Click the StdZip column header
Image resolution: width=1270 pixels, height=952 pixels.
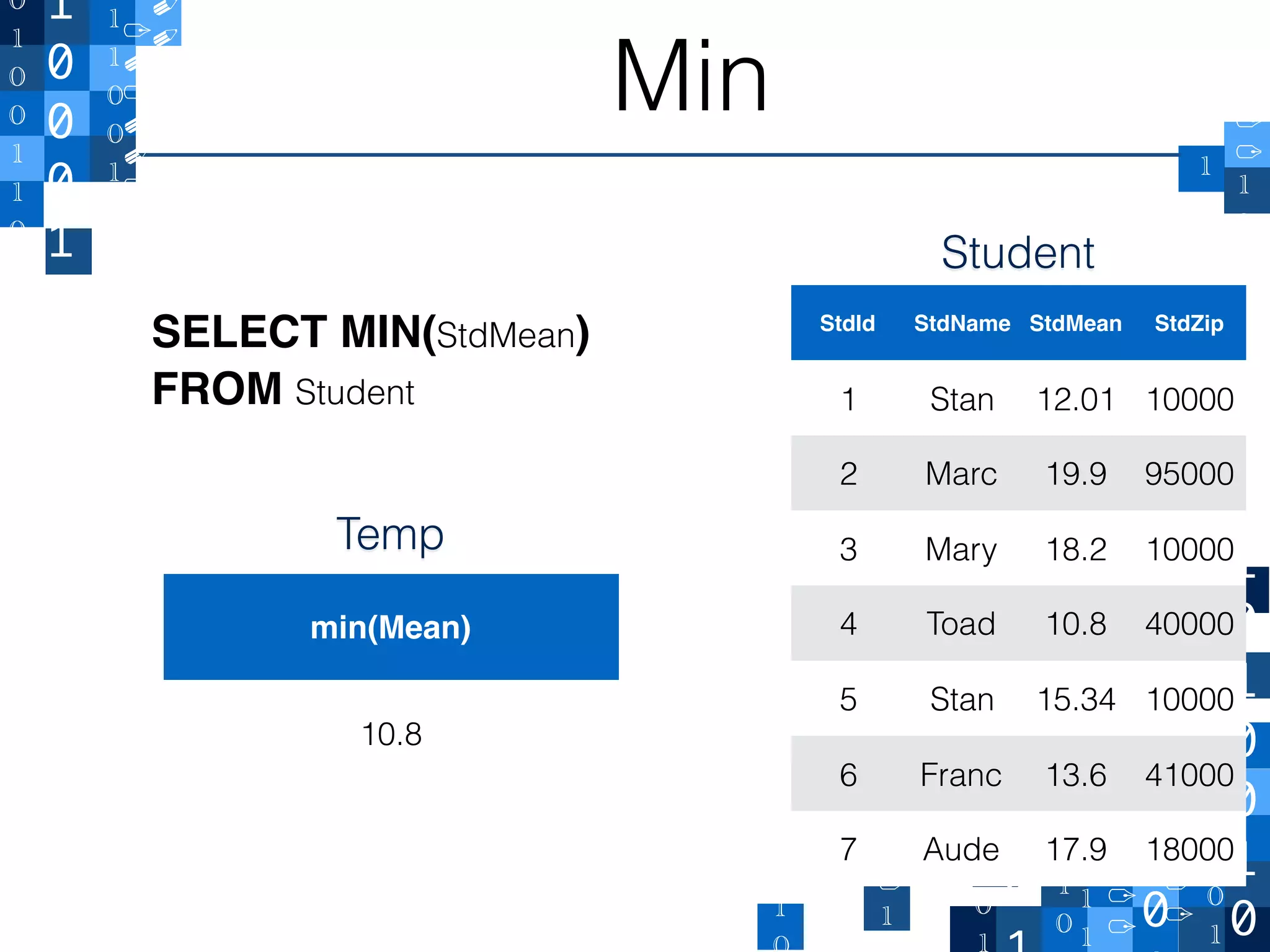click(1189, 324)
